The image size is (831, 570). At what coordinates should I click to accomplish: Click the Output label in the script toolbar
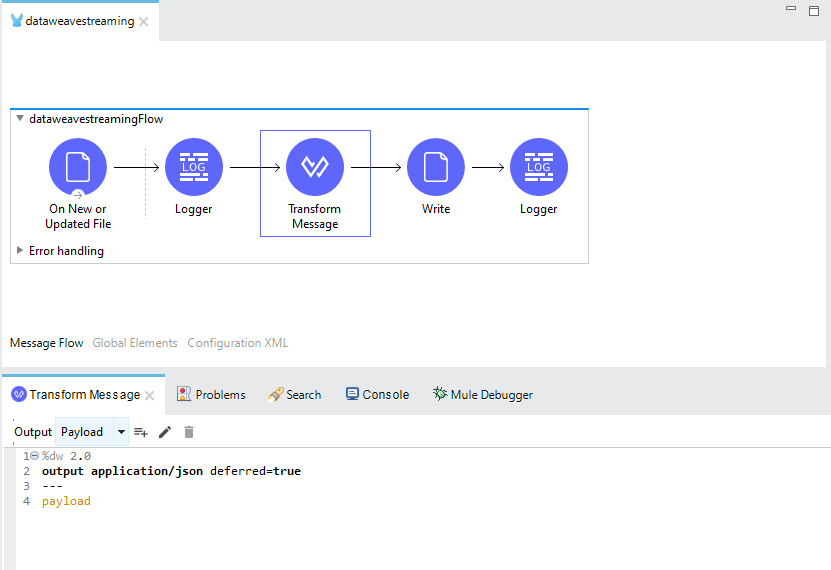tap(33, 432)
